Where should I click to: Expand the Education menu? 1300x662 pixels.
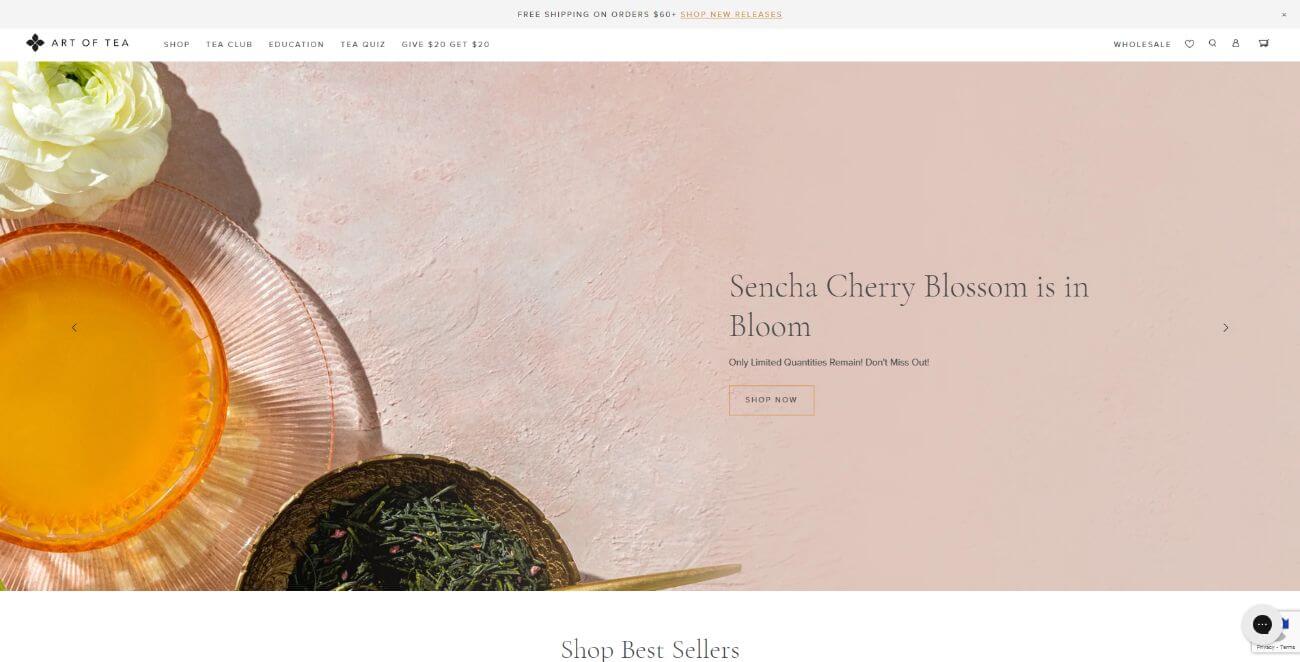[x=296, y=44]
